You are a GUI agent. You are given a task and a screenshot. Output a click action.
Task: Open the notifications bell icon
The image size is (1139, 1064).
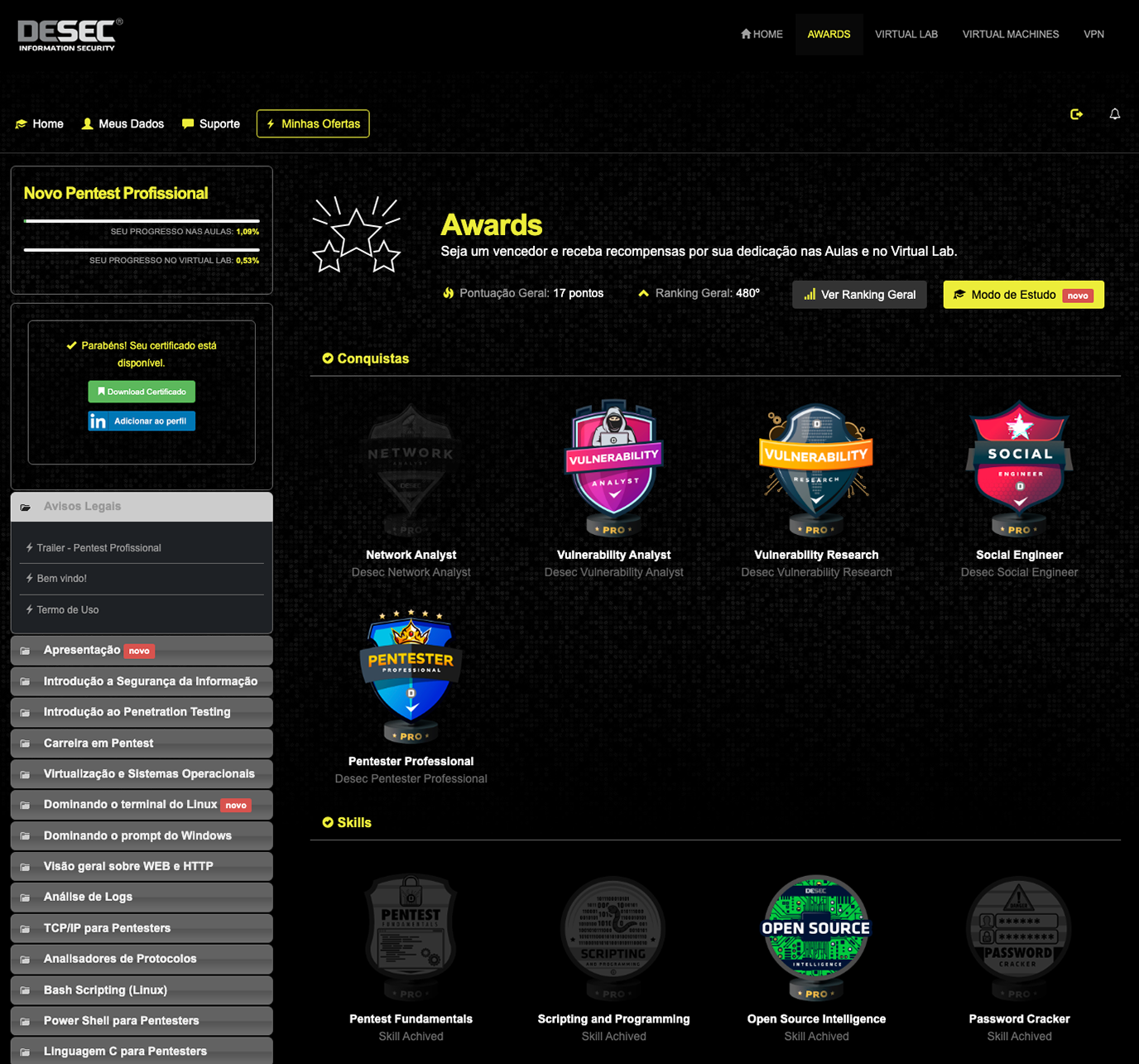1115,114
